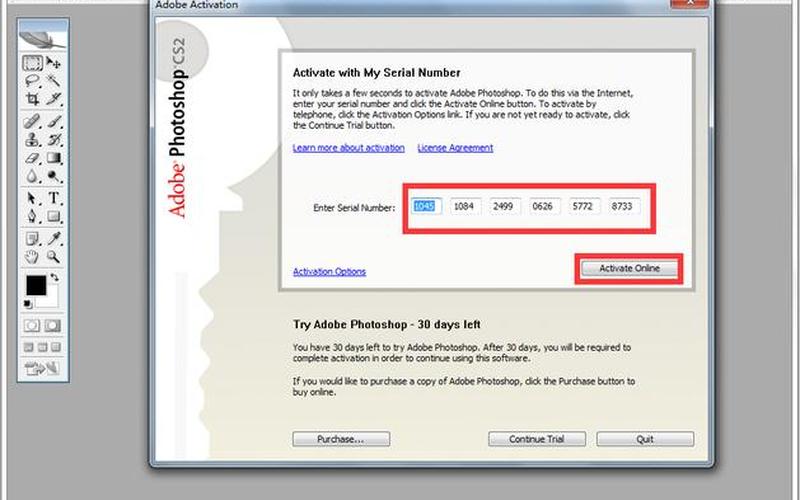Select the Brush tool
The height and width of the screenshot is (500, 800).
point(53,121)
